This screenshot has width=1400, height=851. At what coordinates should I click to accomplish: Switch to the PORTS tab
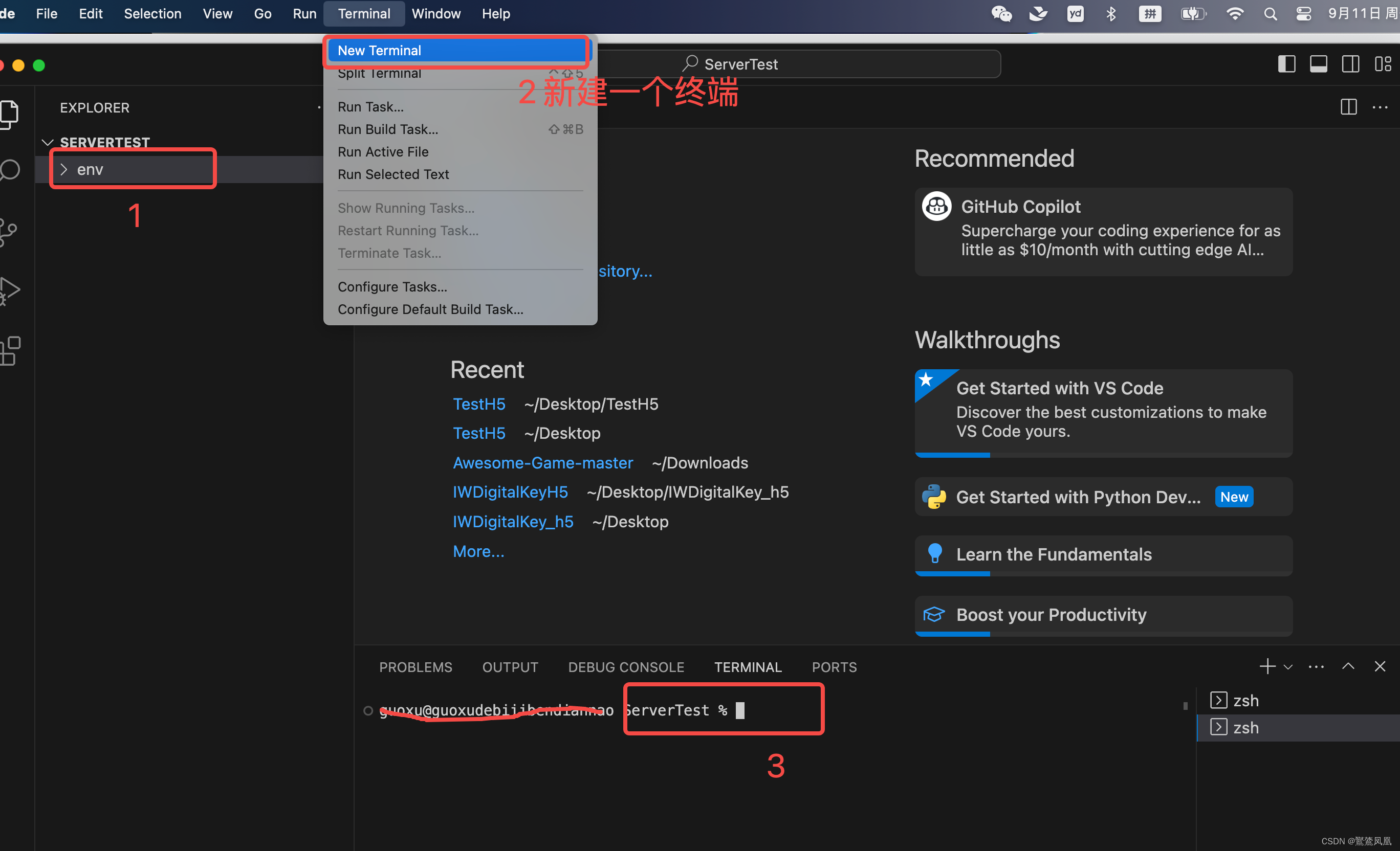[834, 667]
